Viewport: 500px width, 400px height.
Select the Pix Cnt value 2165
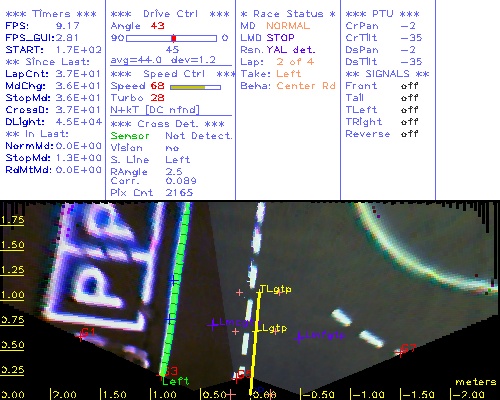pos(179,192)
